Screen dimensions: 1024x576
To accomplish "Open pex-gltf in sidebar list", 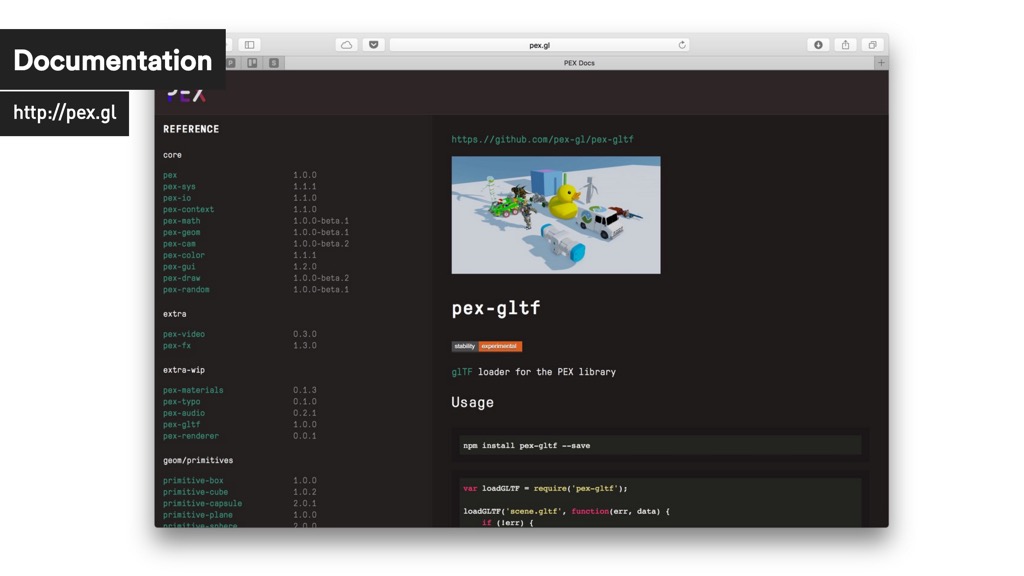I will click(182, 424).
